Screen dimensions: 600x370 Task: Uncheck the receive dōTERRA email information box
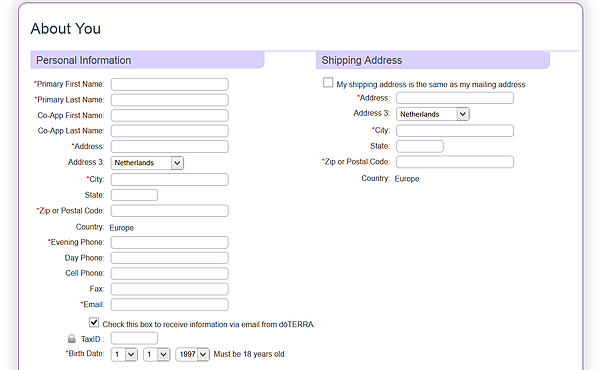[x=94, y=323]
